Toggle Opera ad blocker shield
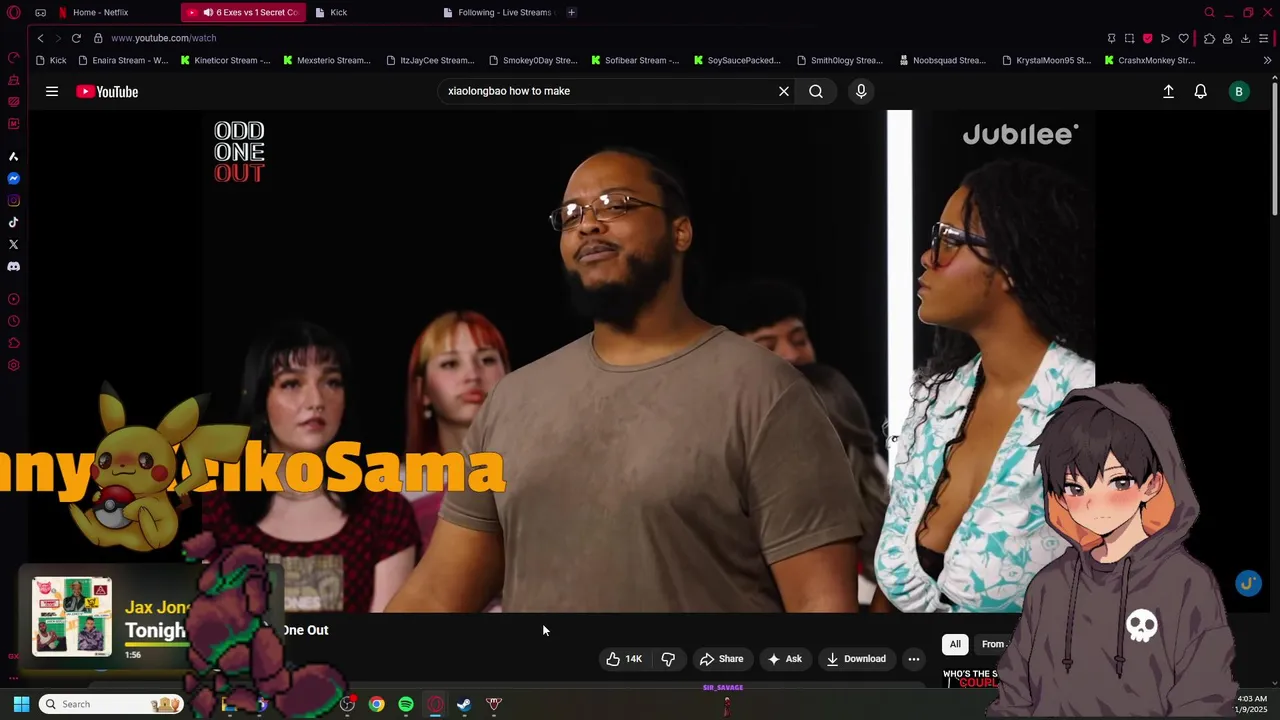This screenshot has width=1280, height=720. [x=1147, y=38]
